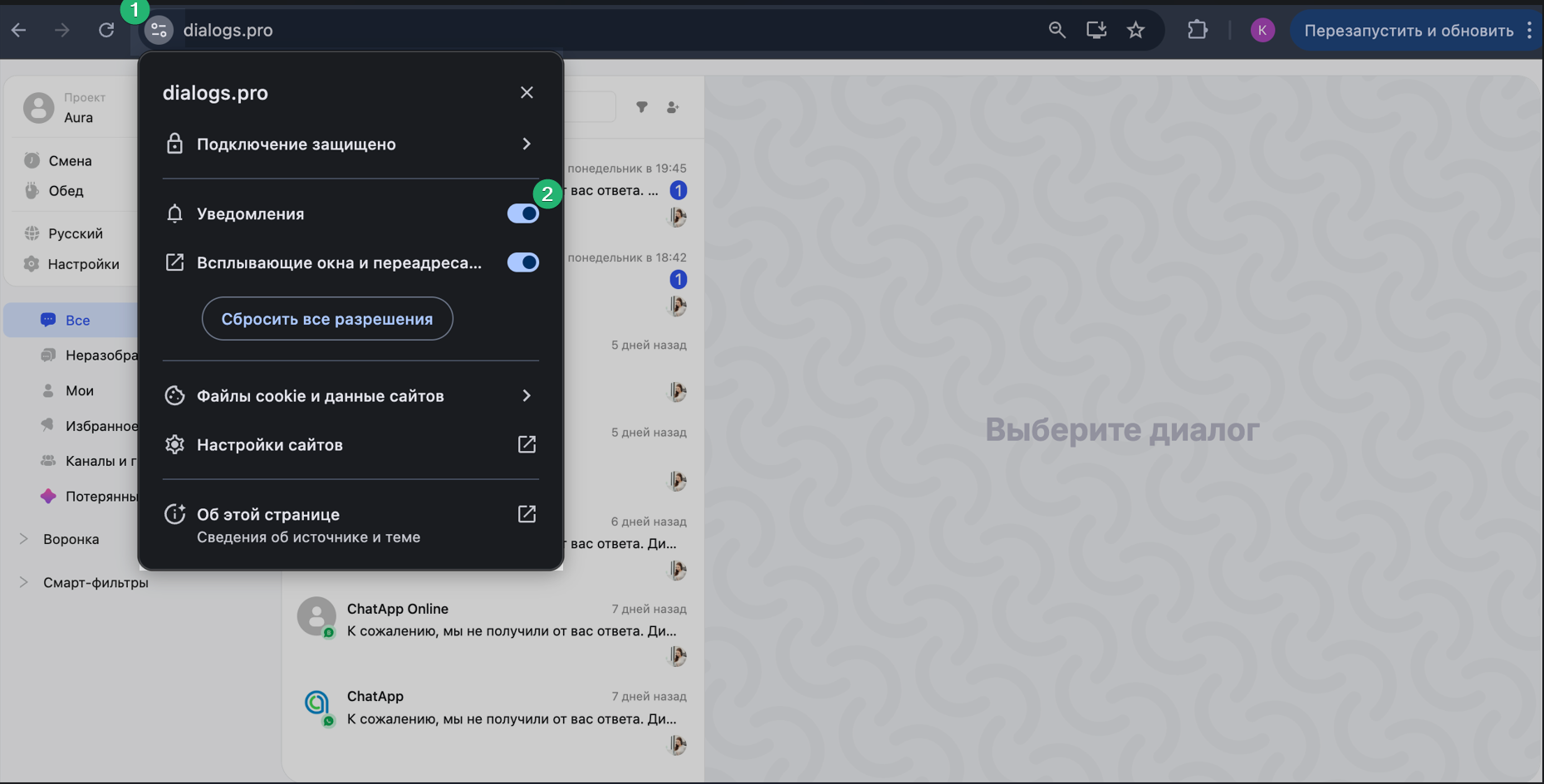Disable the Всплывающие окна и переадресация switch

522,262
